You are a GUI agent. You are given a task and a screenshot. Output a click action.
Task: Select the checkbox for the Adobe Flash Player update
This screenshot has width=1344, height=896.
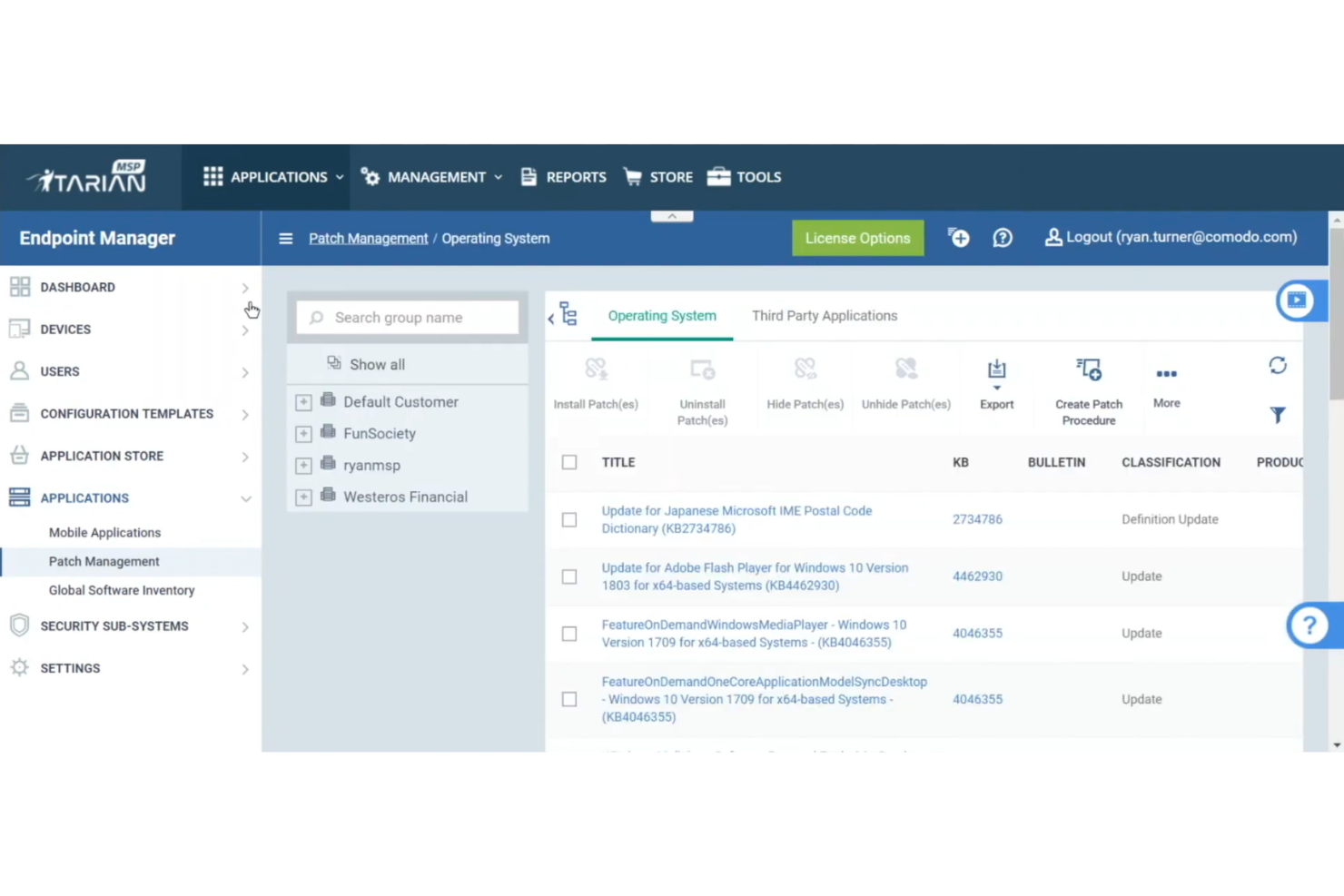click(x=569, y=576)
